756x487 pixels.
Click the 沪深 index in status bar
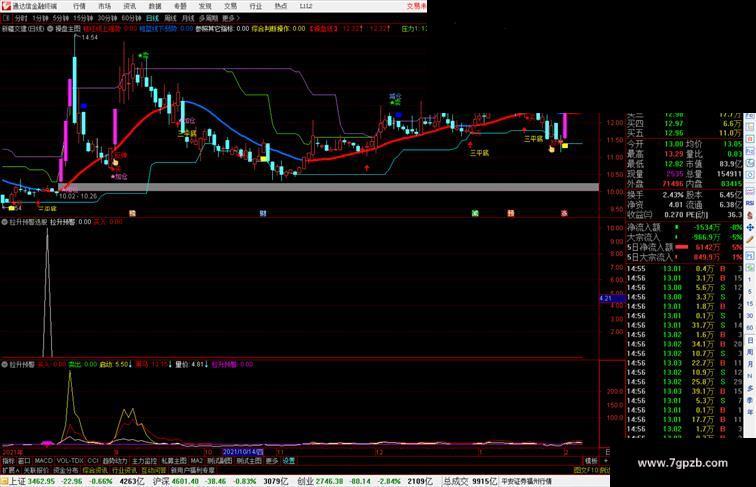[x=162, y=481]
